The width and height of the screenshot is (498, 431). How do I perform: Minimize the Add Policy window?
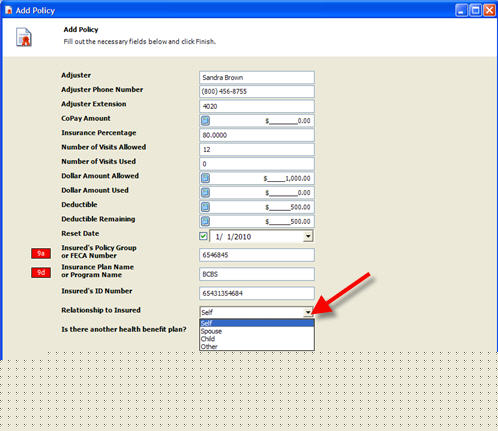(461, 10)
